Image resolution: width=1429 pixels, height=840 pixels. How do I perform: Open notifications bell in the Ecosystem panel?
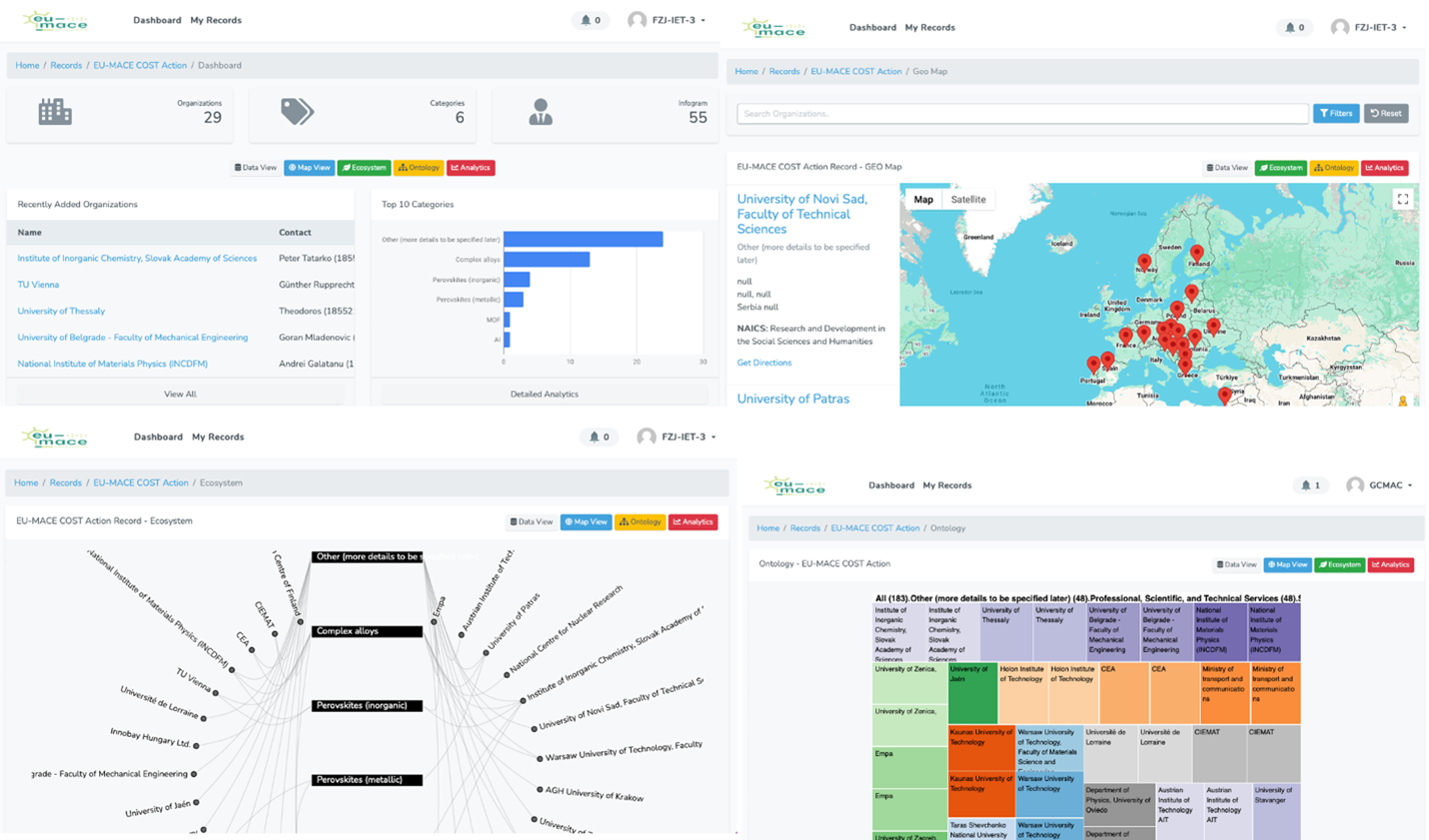600,436
